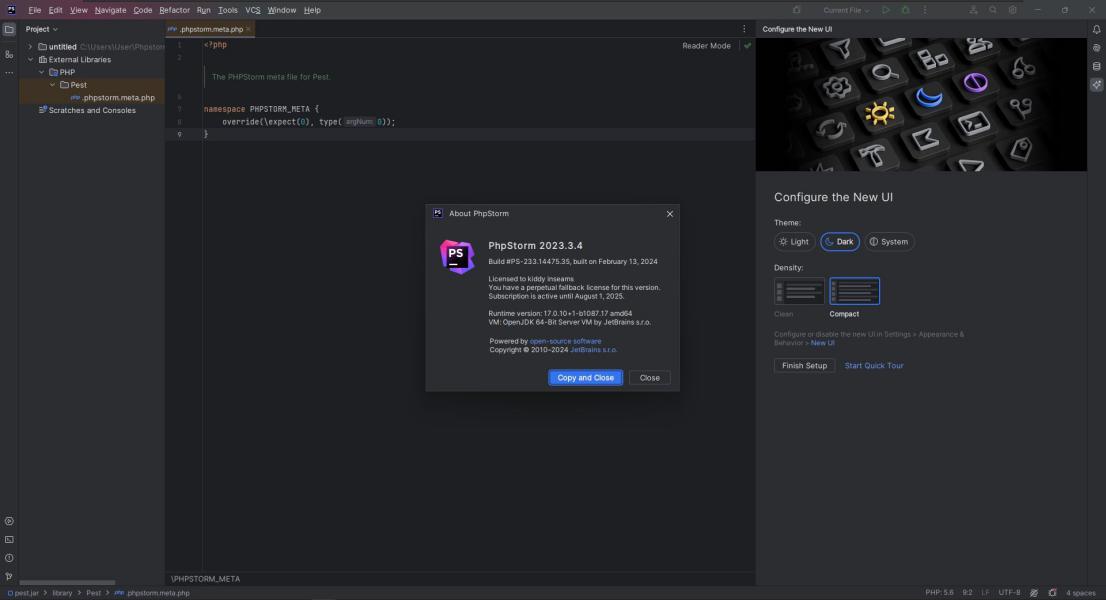Click the Finish Setup button
Screen dimensions: 1106x600
[x=804, y=366]
